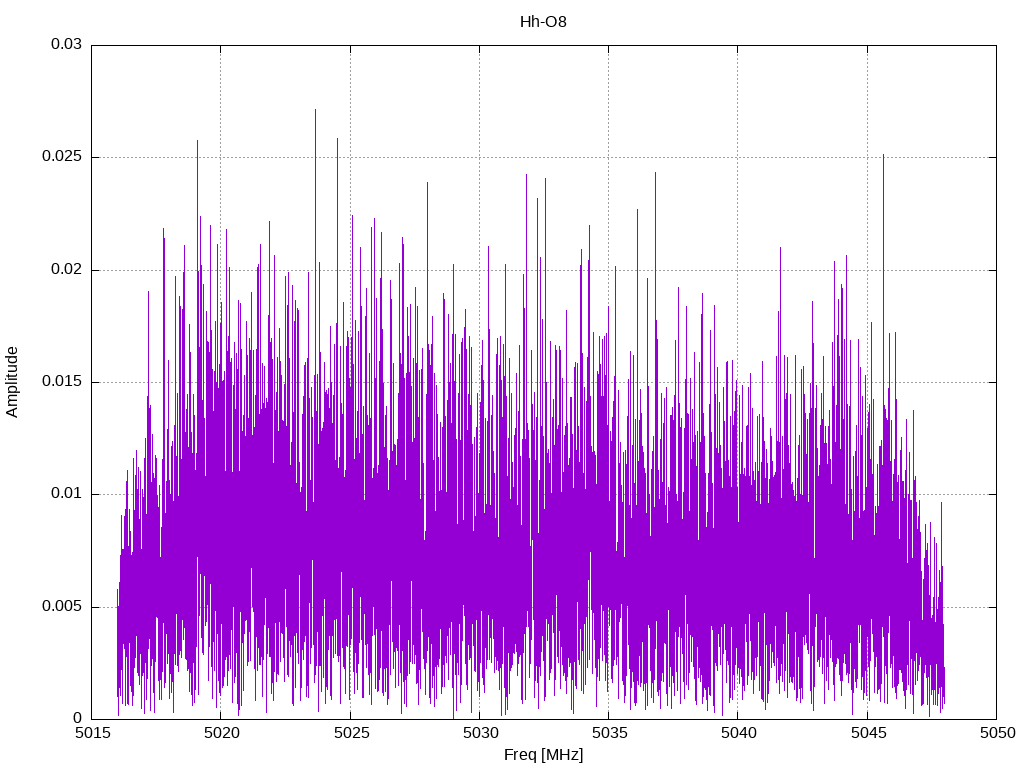Screen dimensions: 1024x768
Task: Click the 5015 x-axis tick label
Action: click(91, 733)
